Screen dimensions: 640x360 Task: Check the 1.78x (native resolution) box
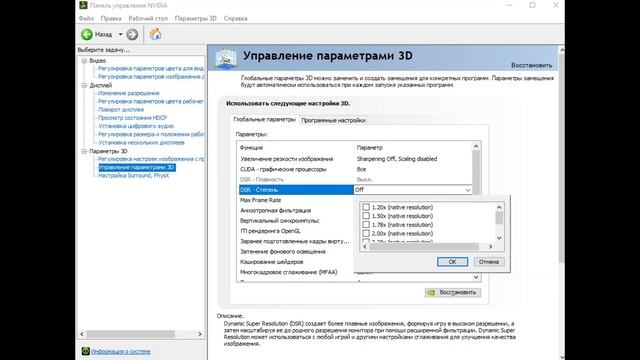coord(366,224)
